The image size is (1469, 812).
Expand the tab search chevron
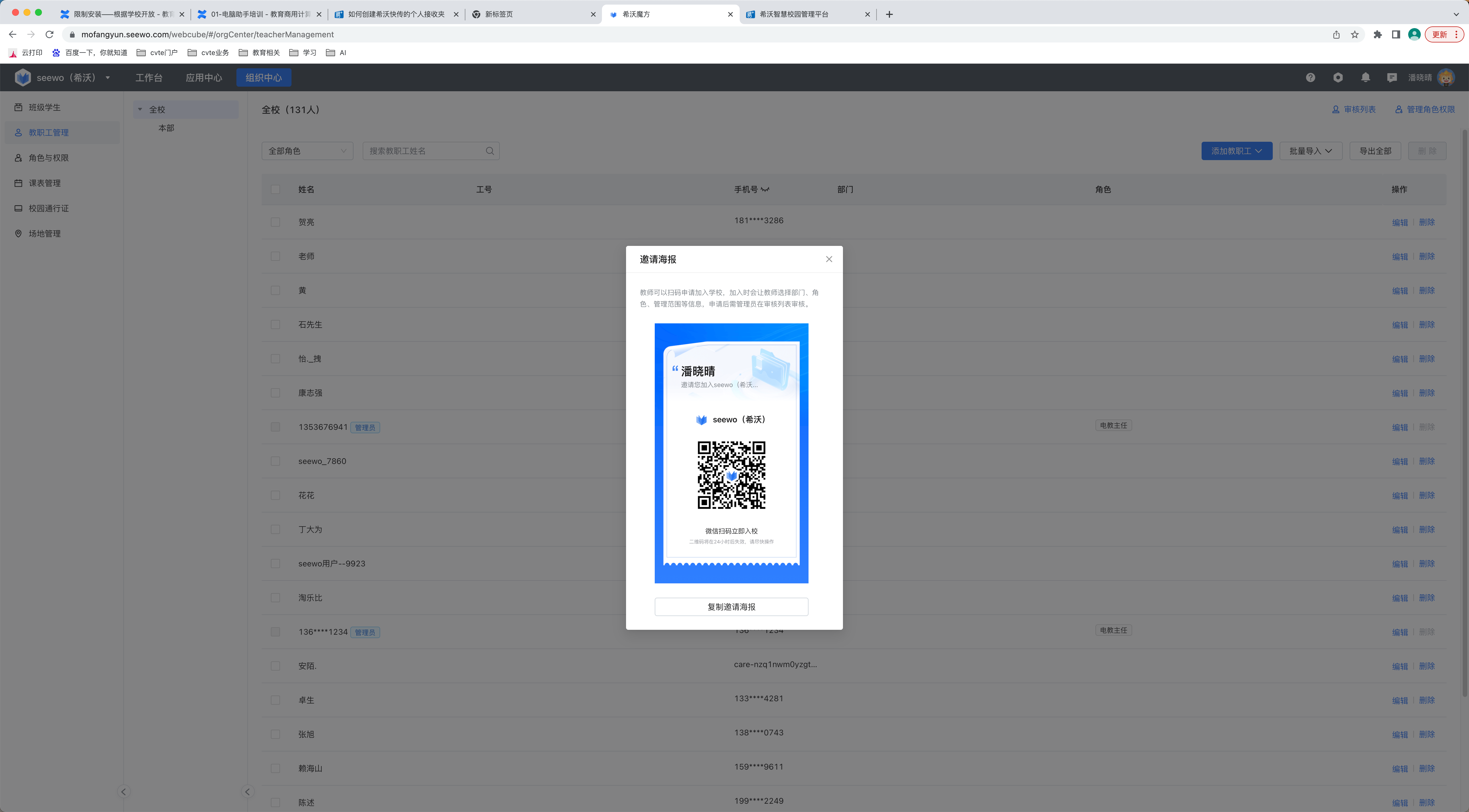(1456, 14)
